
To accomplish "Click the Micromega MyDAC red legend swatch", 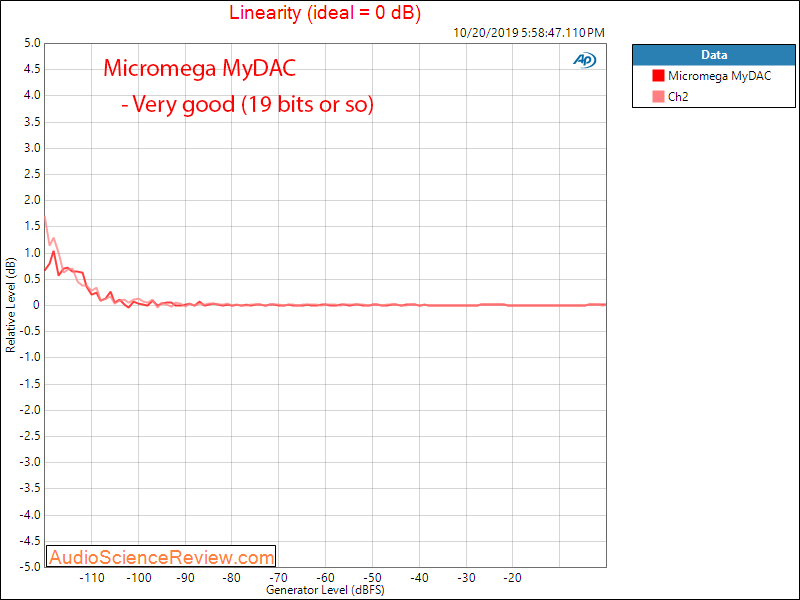I will [x=658, y=76].
